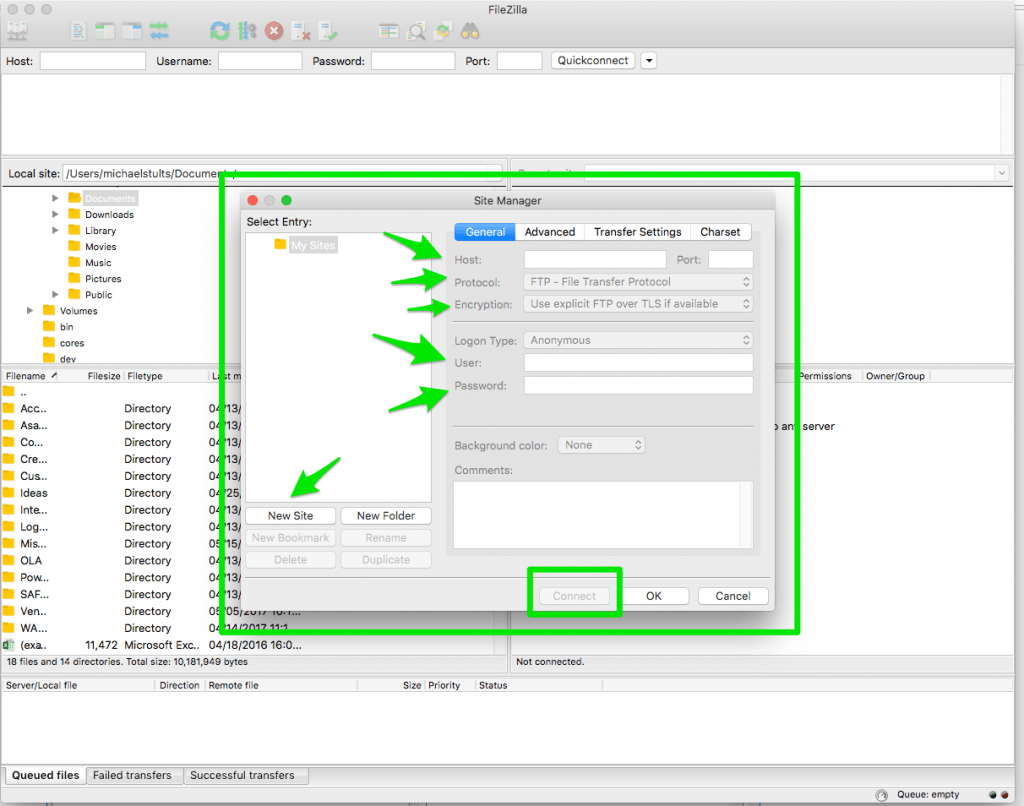The height and width of the screenshot is (806, 1024).
Task: Click the Host input field
Action: (x=594, y=259)
